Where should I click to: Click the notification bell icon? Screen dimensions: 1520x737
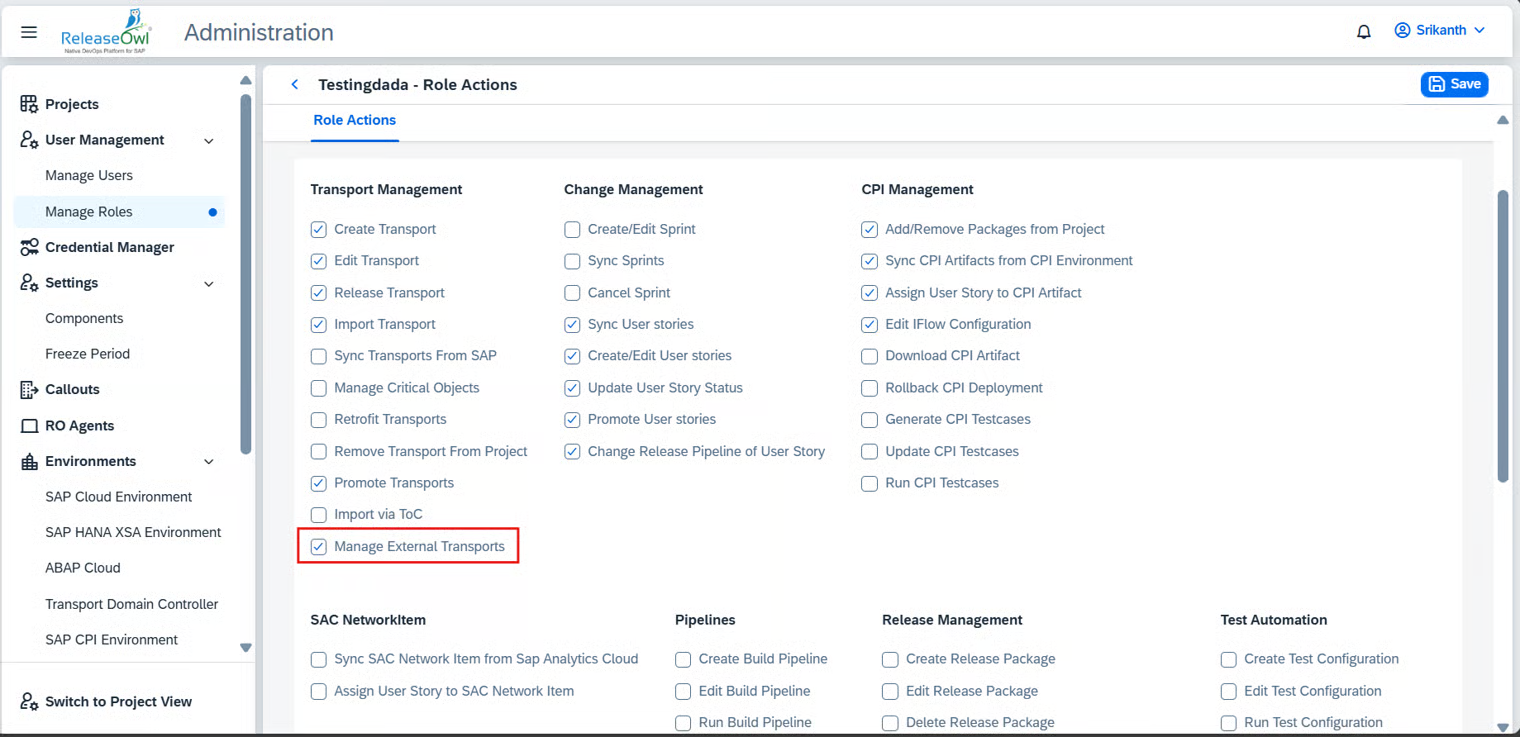click(1363, 32)
